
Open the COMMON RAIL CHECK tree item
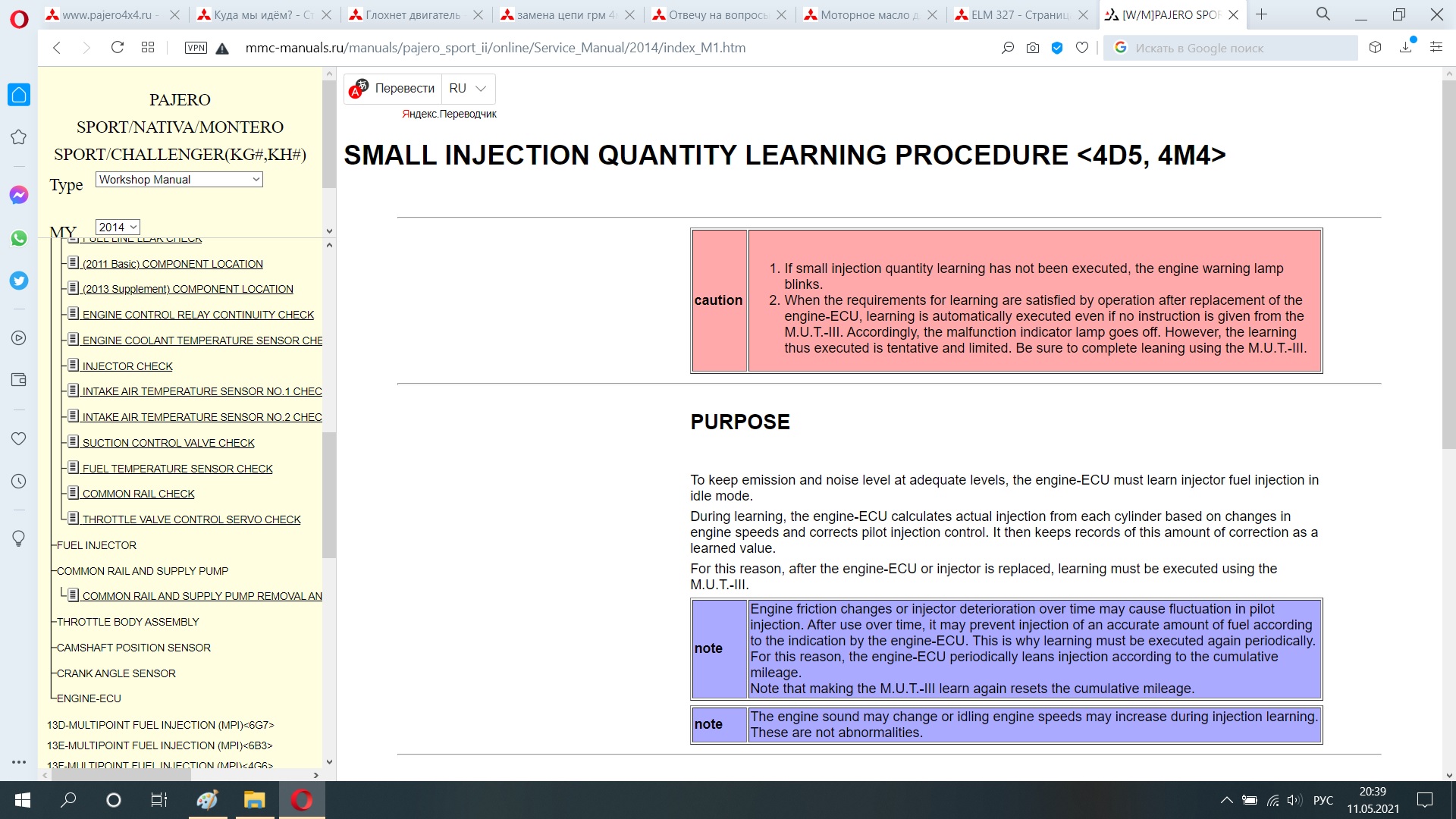(138, 494)
